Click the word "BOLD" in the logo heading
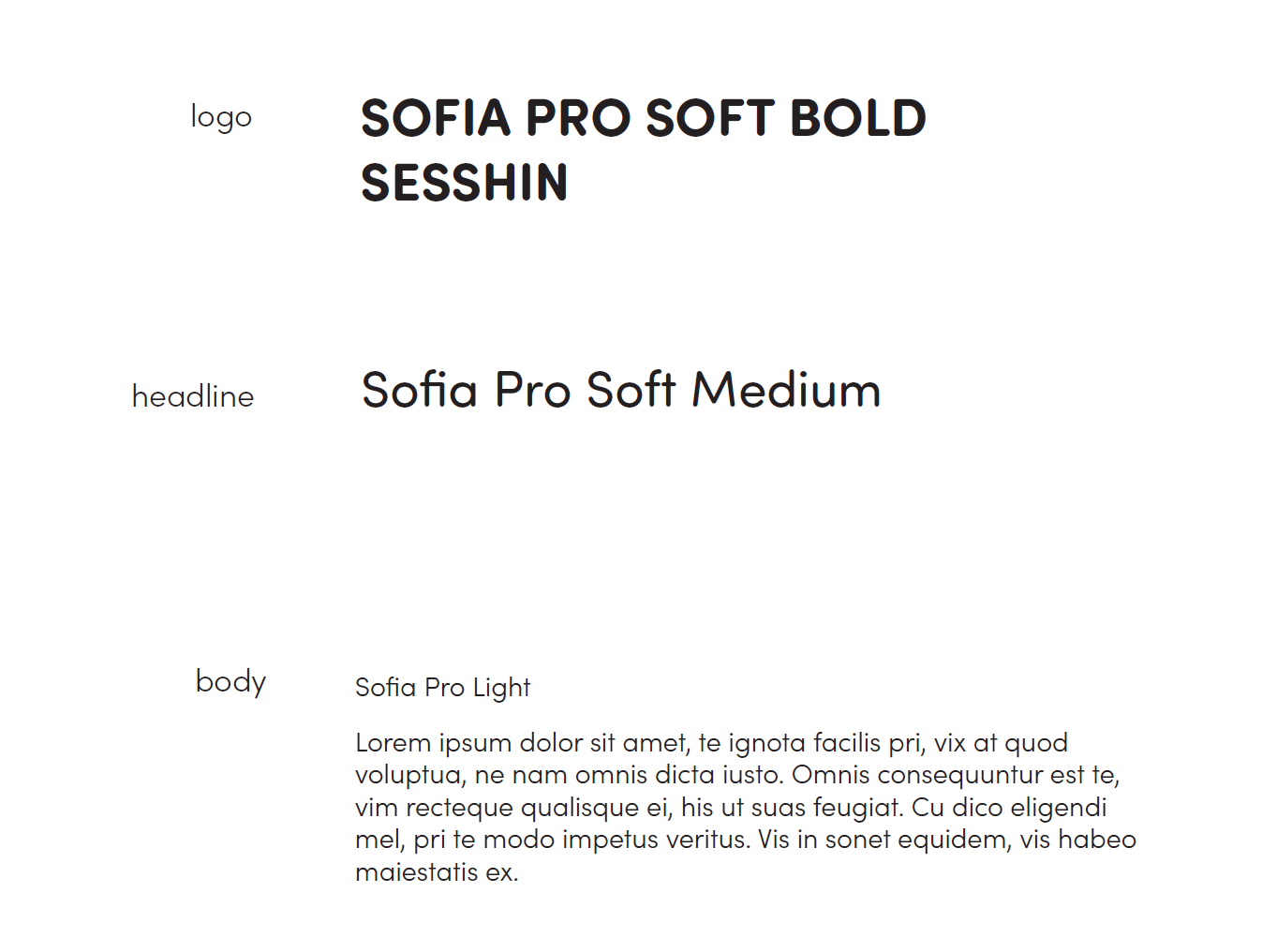The width and height of the screenshot is (1277, 952). pos(858,118)
